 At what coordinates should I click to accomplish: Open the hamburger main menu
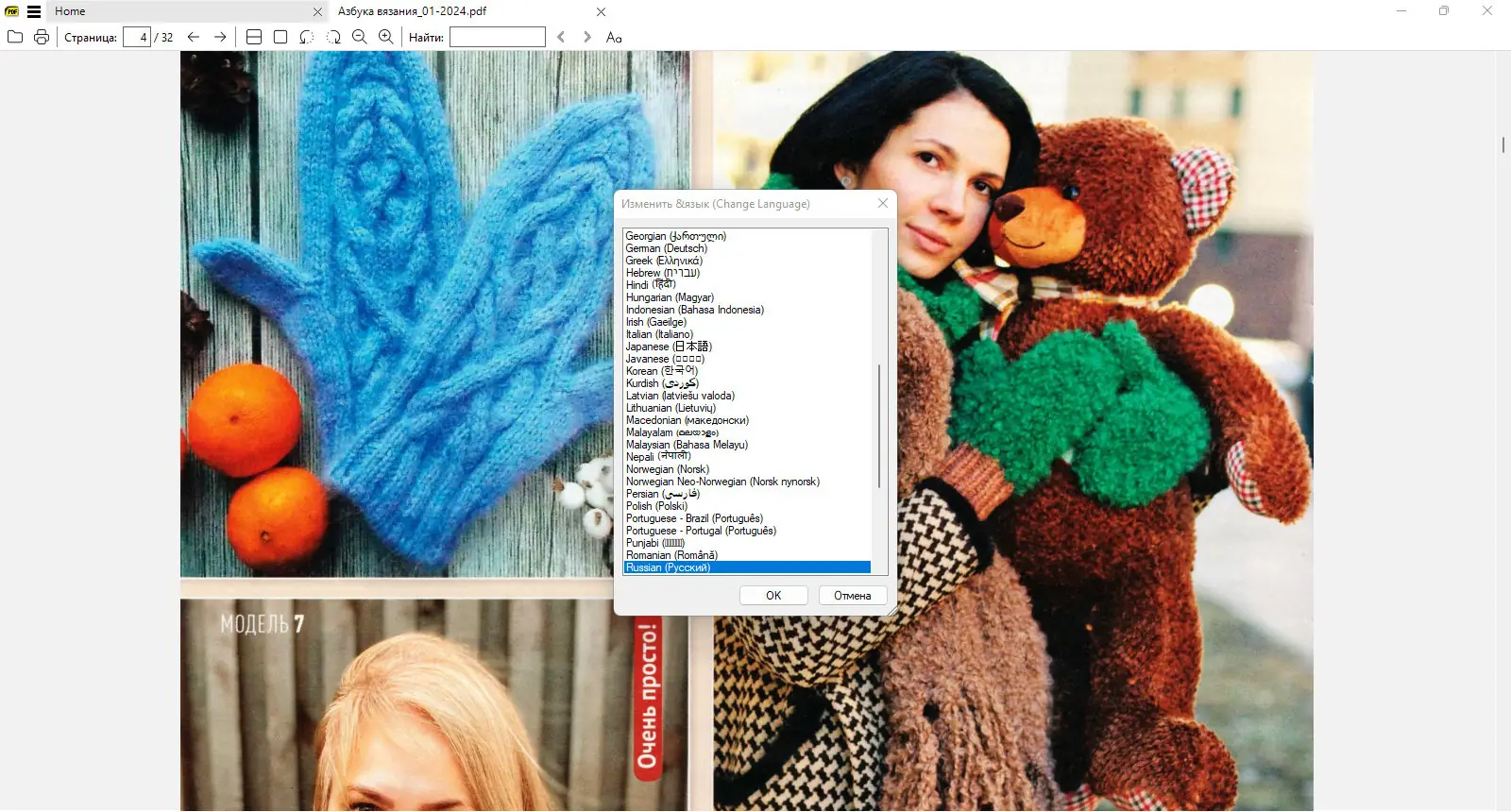click(x=34, y=11)
